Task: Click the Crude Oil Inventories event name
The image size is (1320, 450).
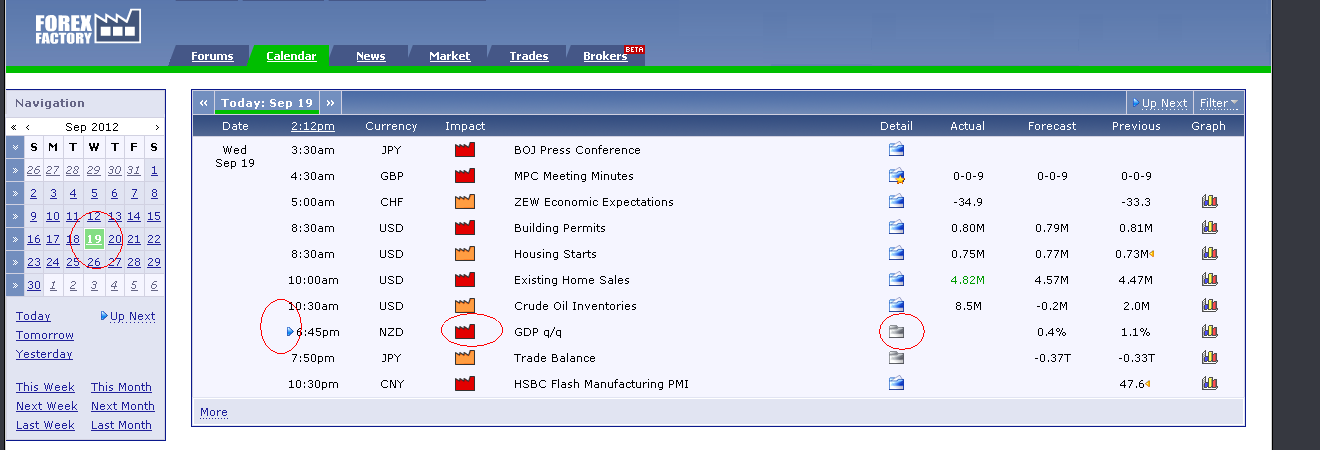Action: coord(575,306)
